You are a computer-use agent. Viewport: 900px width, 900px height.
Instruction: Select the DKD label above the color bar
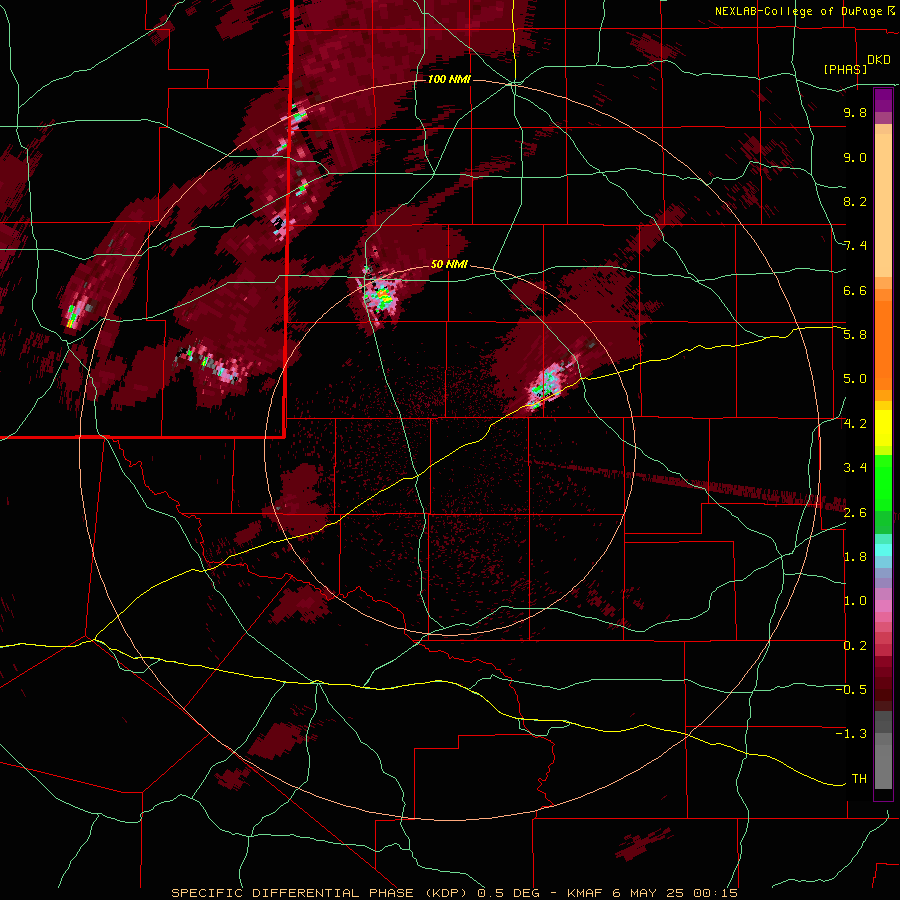coord(879,60)
